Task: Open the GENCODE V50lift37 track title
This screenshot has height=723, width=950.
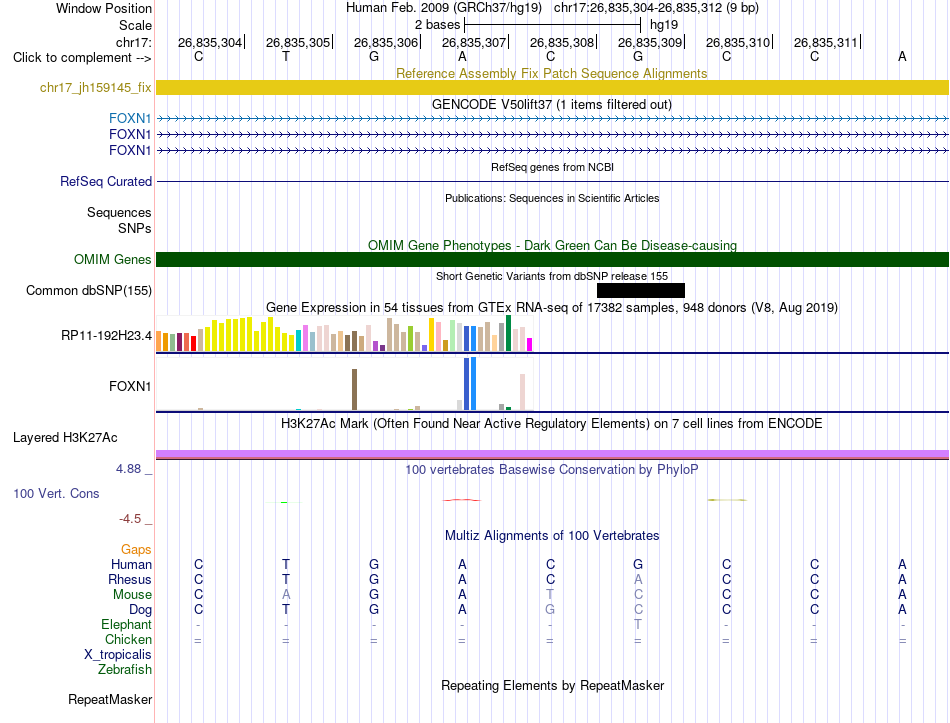Action: pos(551,104)
